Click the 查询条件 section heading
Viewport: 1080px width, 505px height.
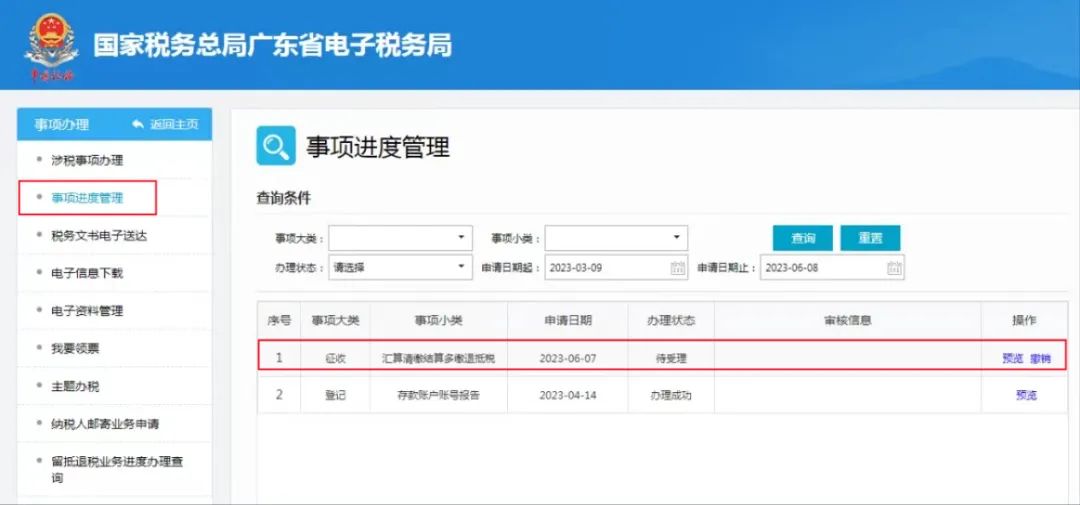[284, 198]
